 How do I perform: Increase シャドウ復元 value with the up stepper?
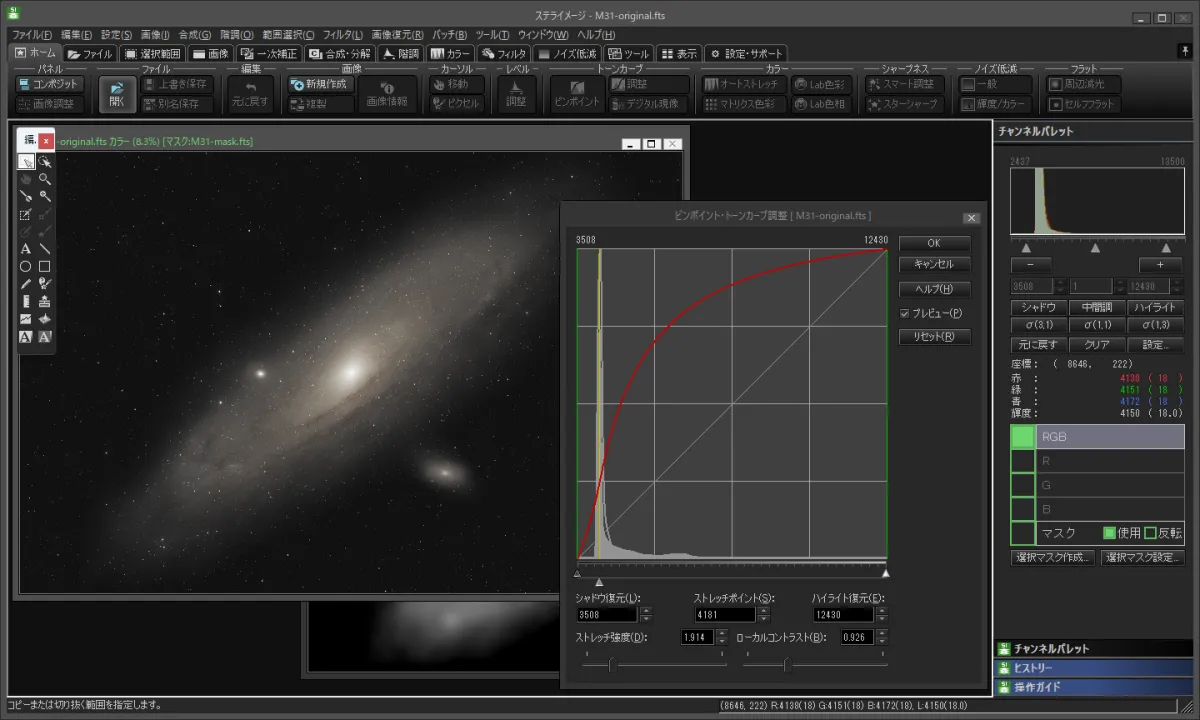pos(646,610)
